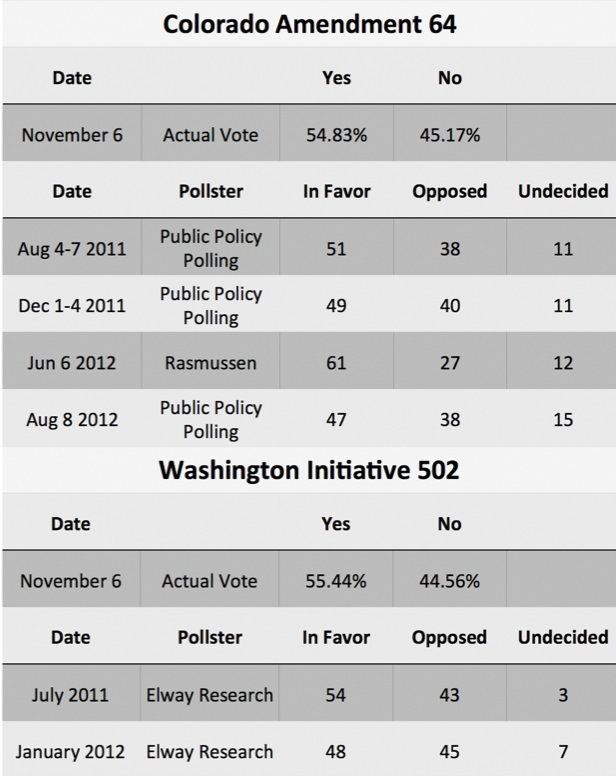Click Rasmussen's 61 In Favor value
This screenshot has height=776, width=616.
336,363
